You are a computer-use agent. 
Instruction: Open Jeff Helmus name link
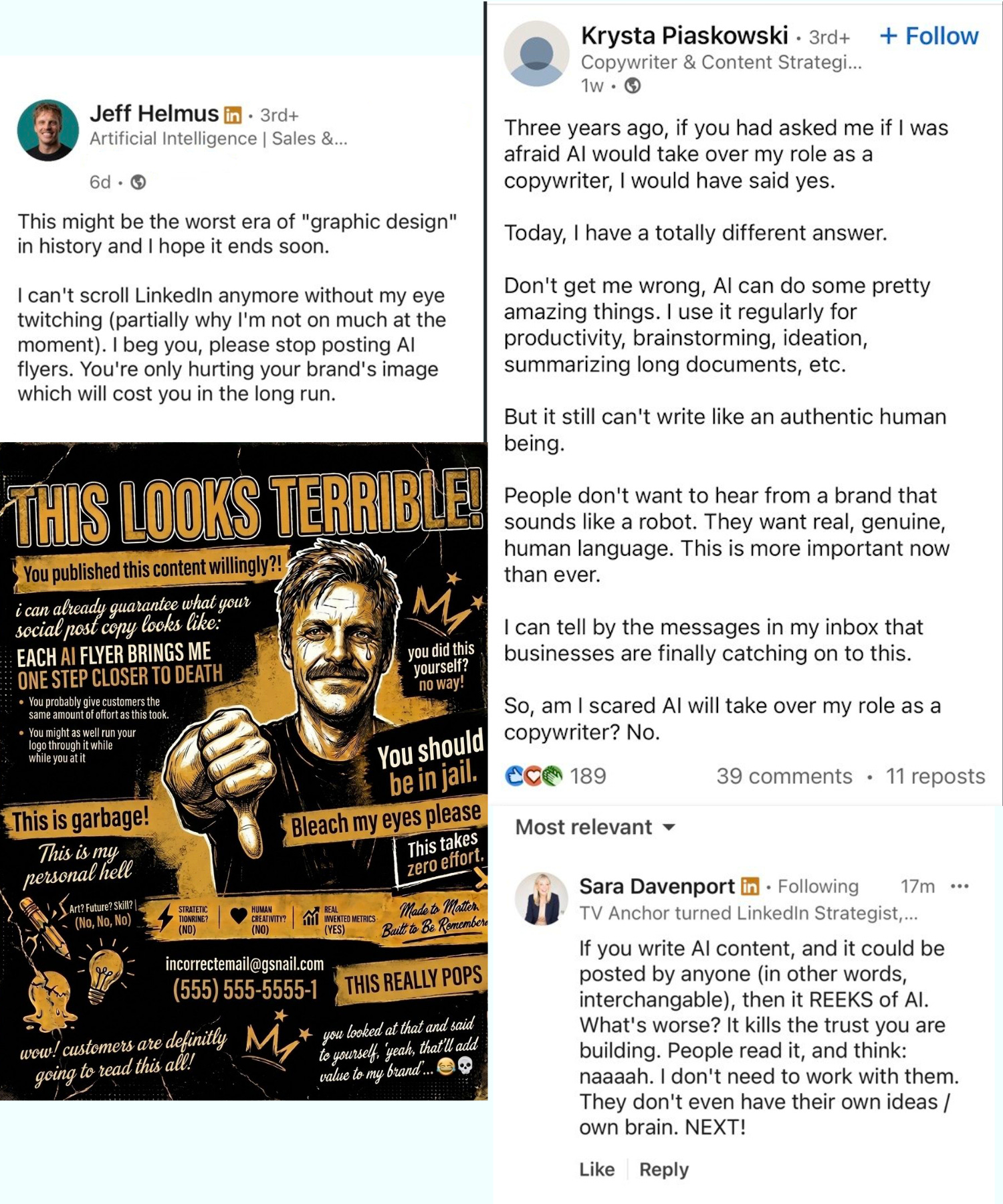(x=154, y=114)
